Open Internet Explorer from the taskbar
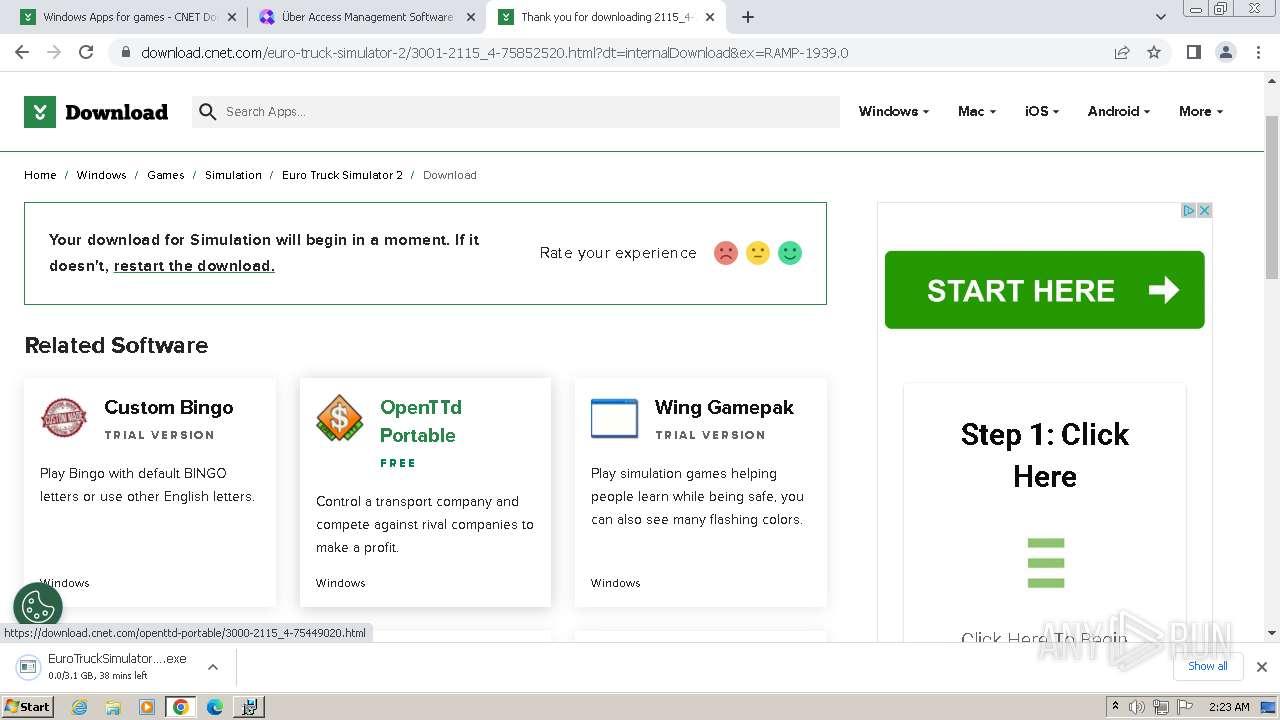 click(80, 707)
